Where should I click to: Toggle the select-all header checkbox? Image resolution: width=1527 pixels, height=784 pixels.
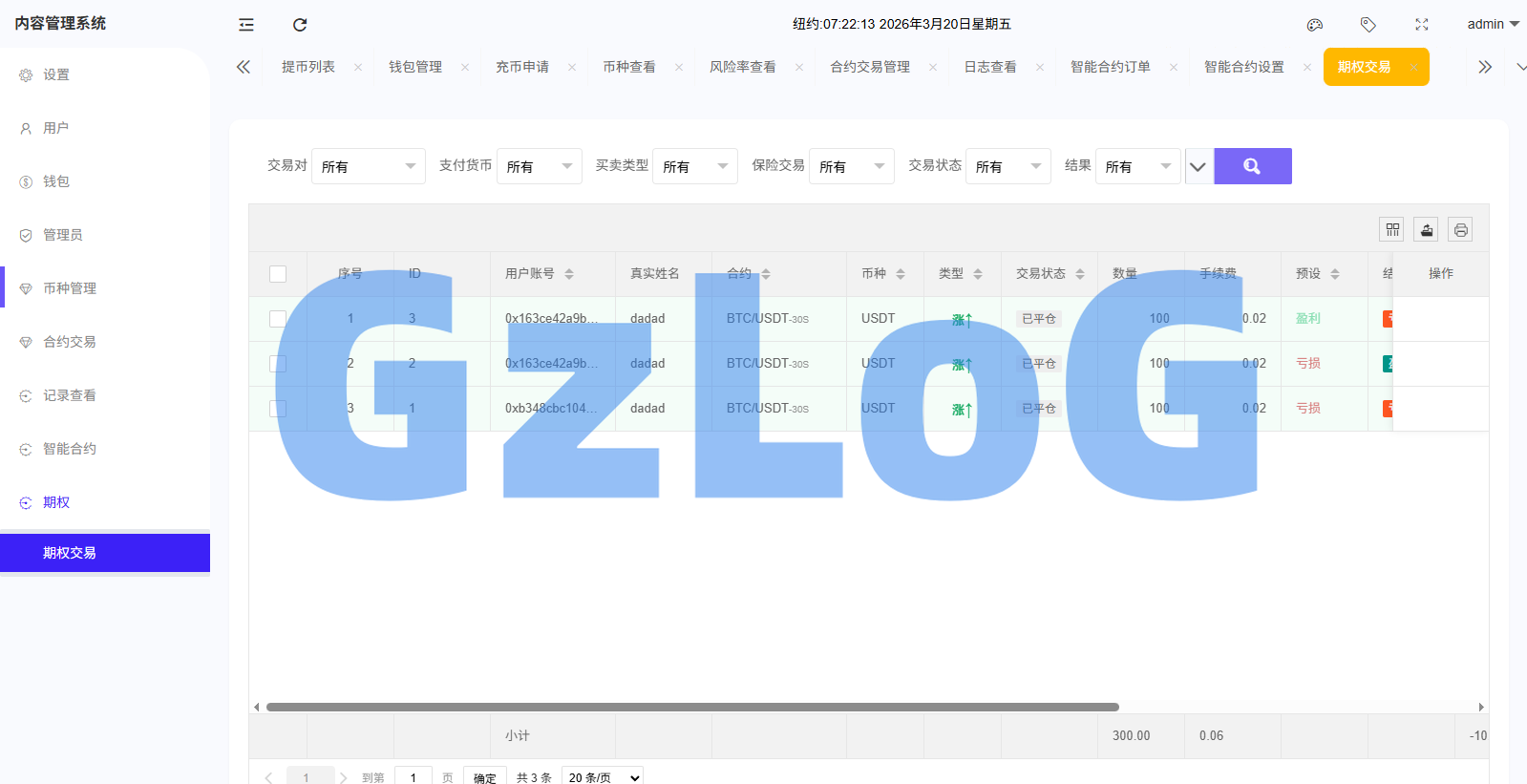[x=278, y=274]
